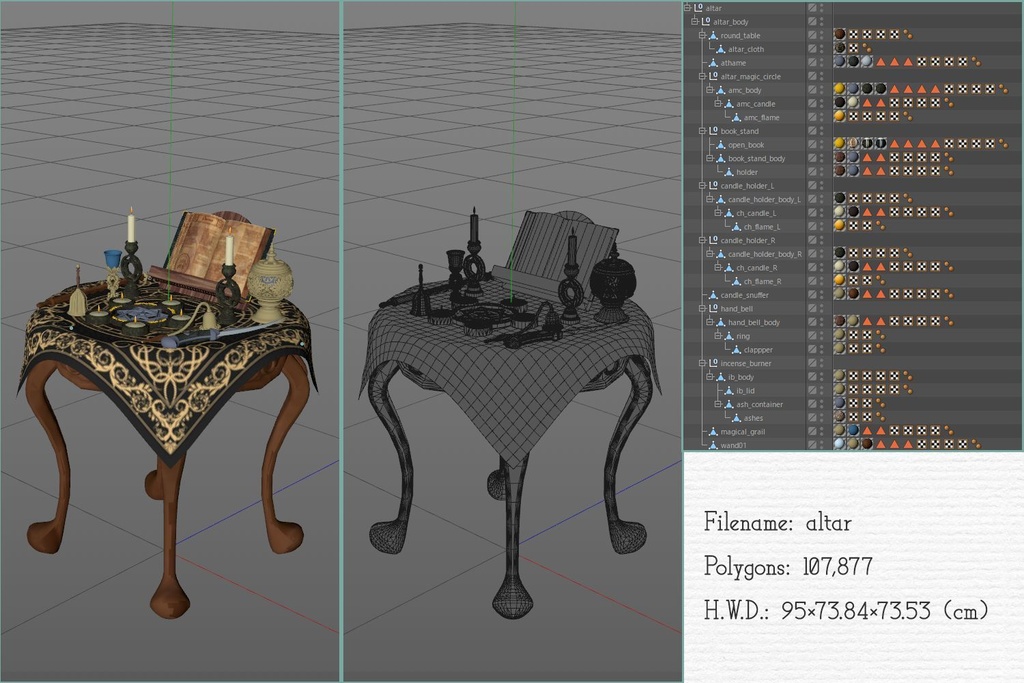Collapse the candle_holder_L group

click(x=703, y=185)
